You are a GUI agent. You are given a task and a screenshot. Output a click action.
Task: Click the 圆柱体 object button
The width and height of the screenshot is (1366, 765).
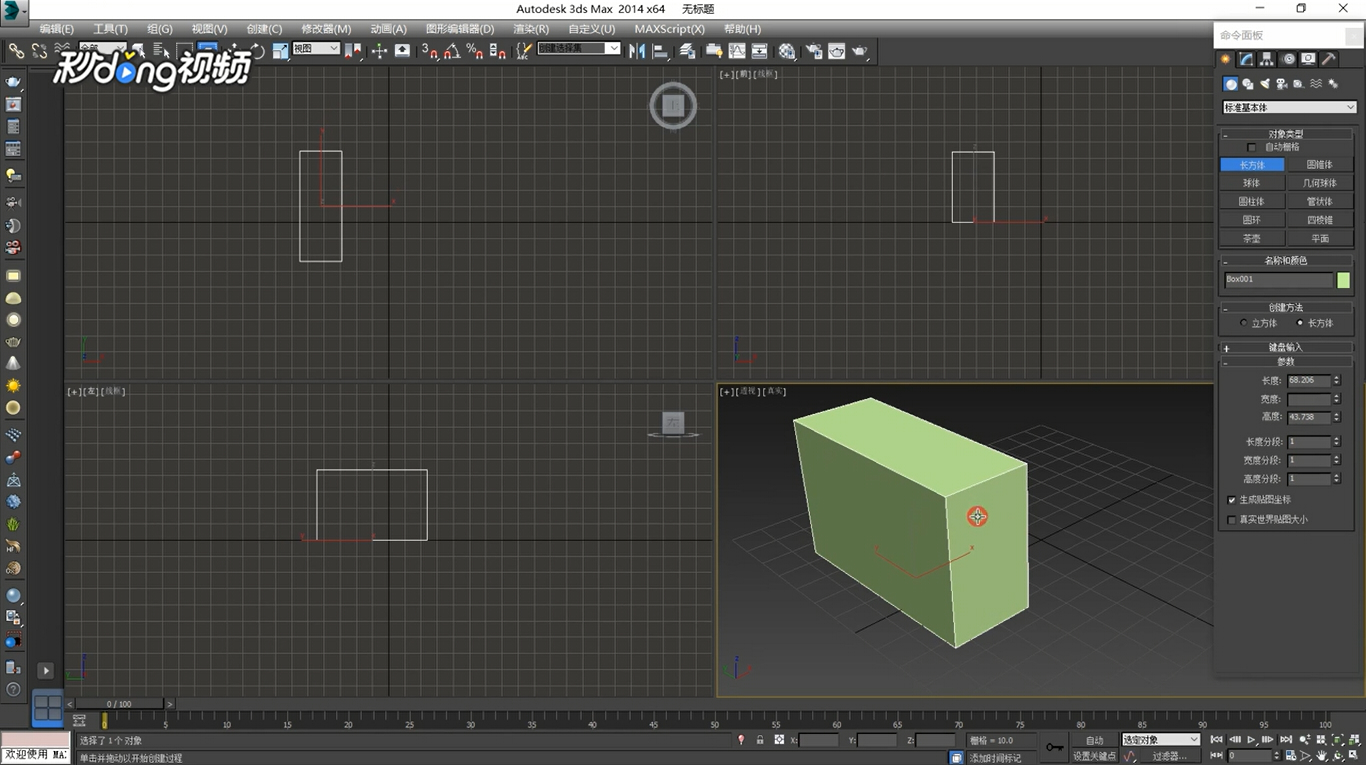pos(1252,202)
